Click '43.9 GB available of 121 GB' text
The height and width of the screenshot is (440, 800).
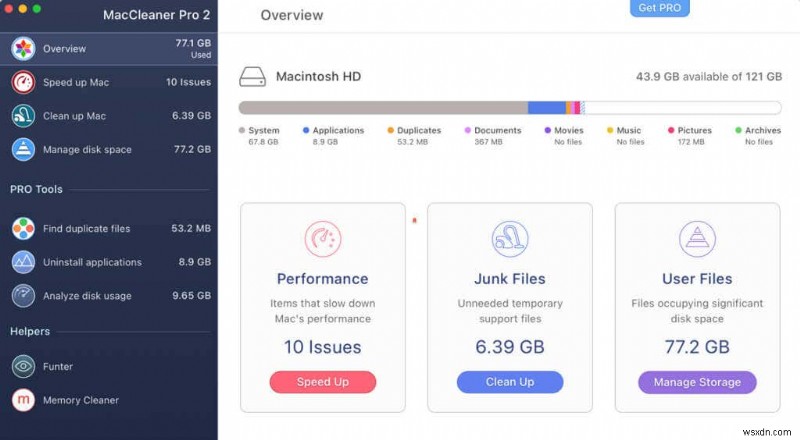click(709, 77)
